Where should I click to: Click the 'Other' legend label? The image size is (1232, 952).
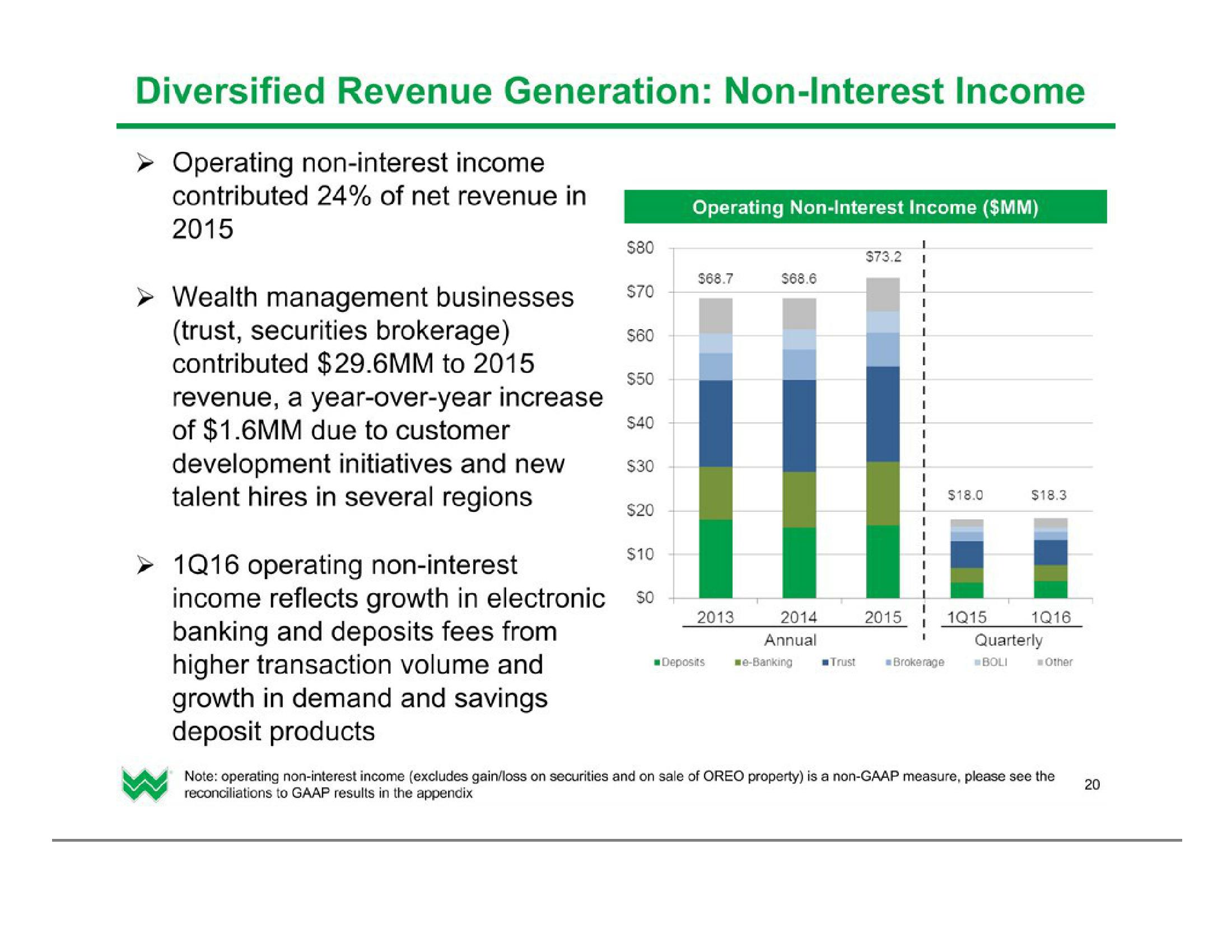pyautogui.click(x=1059, y=662)
